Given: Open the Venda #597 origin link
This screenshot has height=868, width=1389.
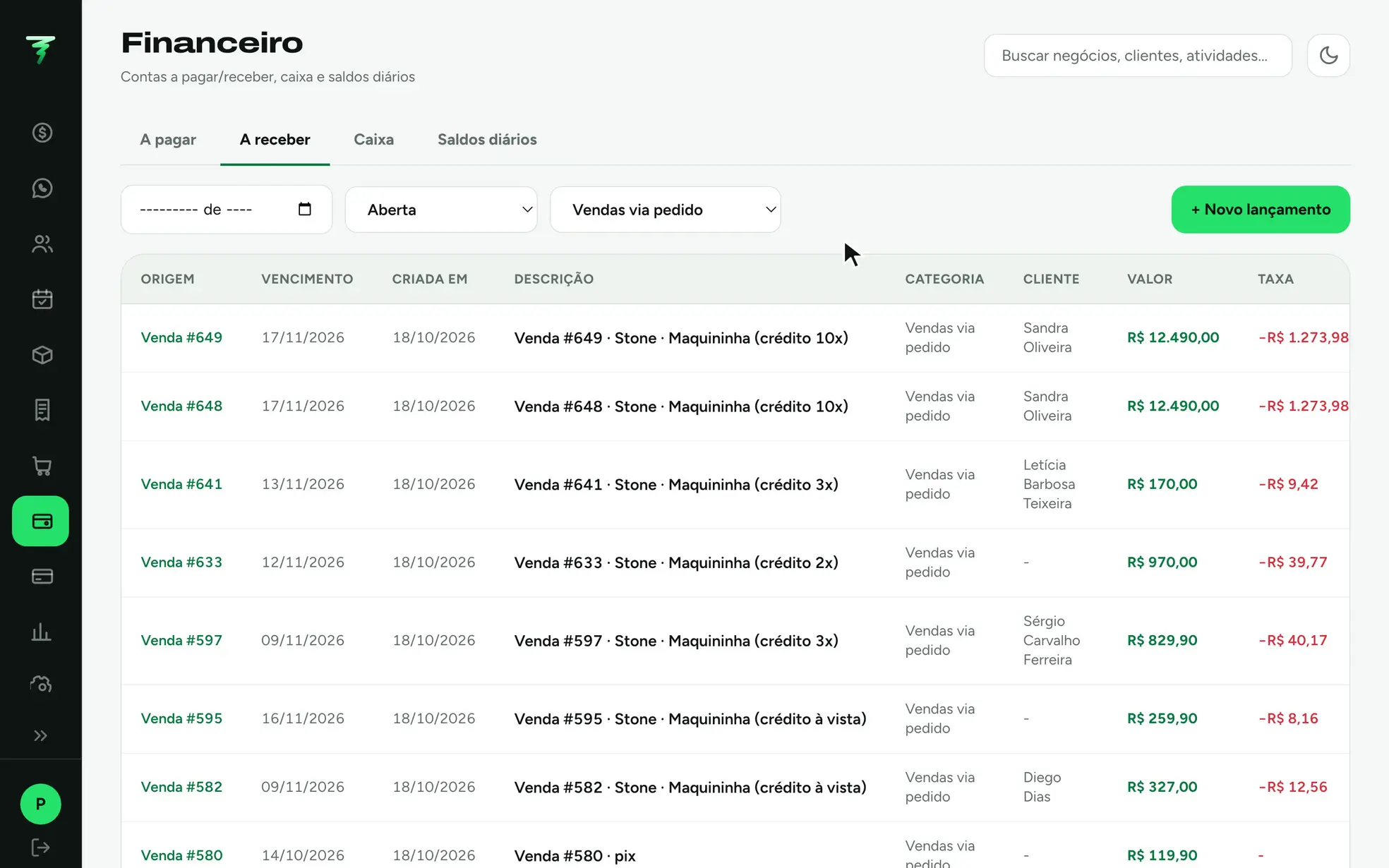Looking at the screenshot, I should click(181, 640).
